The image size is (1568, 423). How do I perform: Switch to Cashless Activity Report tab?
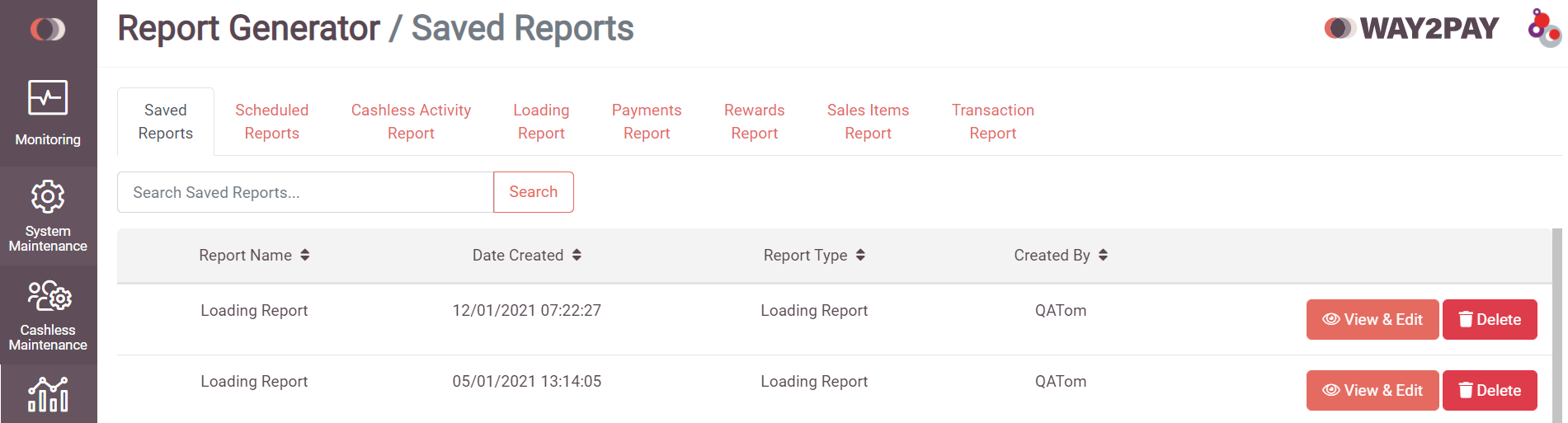pyautogui.click(x=411, y=121)
